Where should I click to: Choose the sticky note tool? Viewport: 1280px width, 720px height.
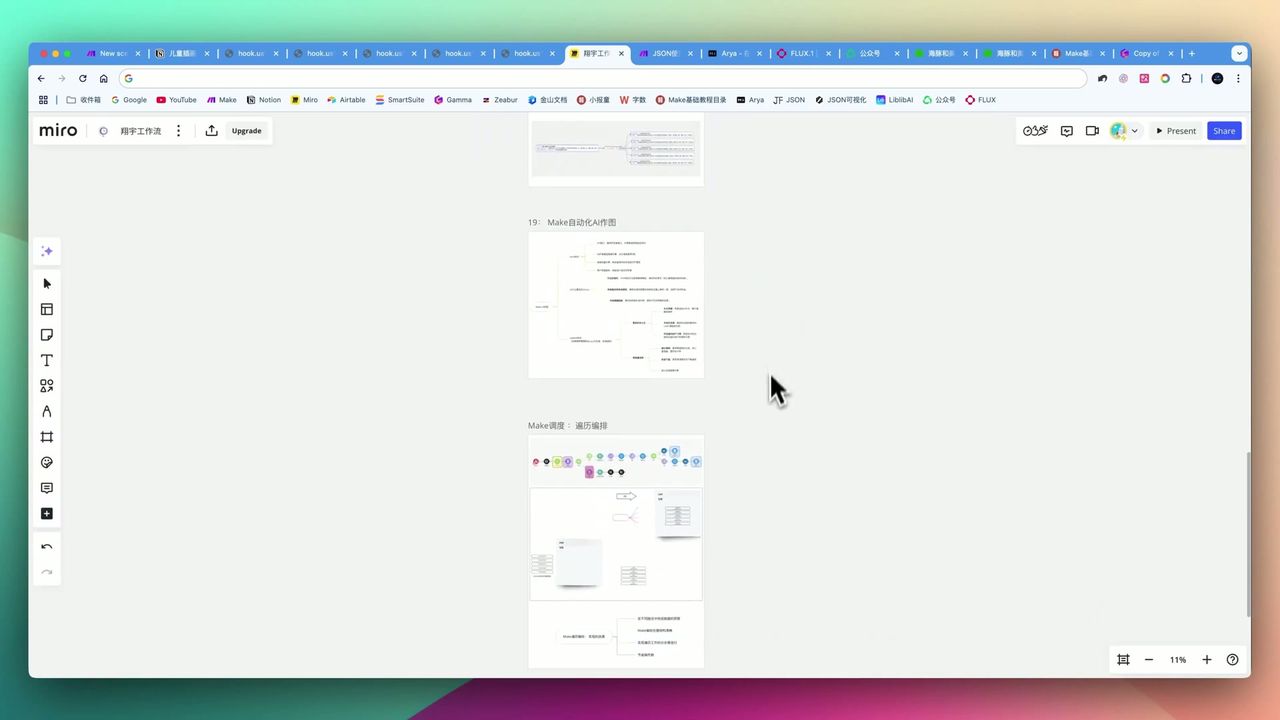pyautogui.click(x=46, y=335)
